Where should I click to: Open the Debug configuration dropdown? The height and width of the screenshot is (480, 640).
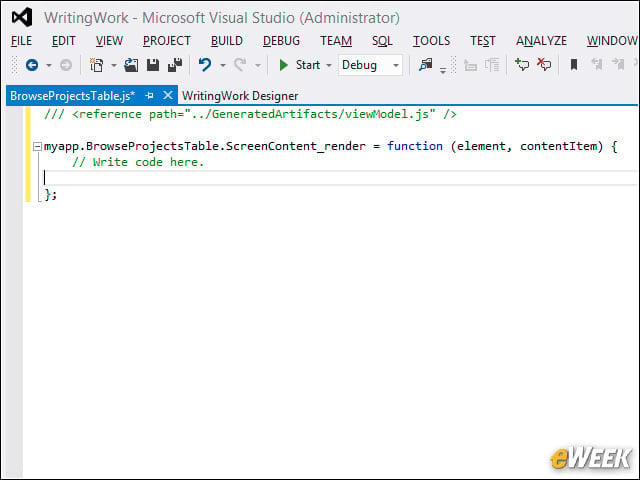point(370,65)
